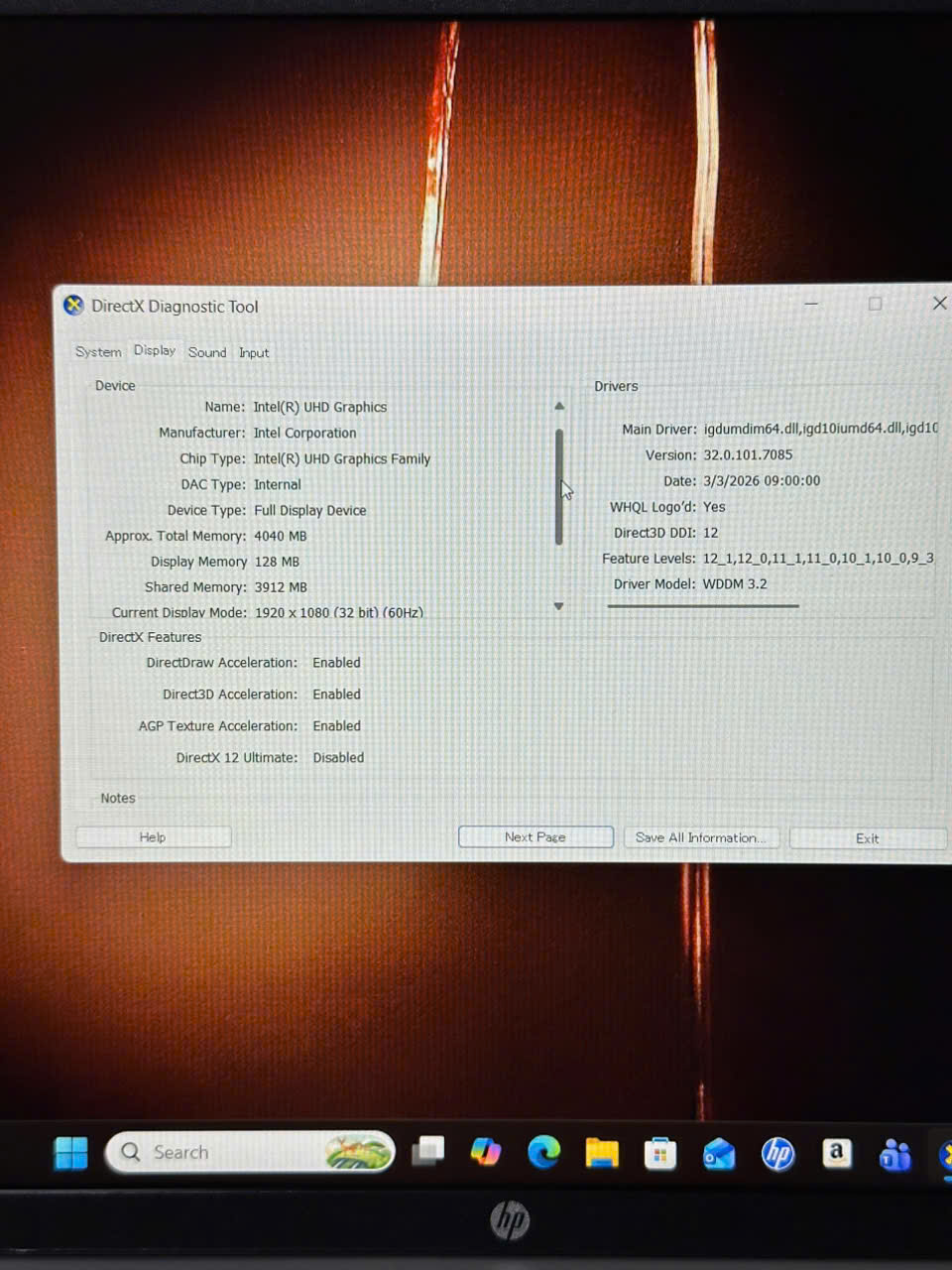952x1270 pixels.
Task: Click the Drivers horizontal scrollbar
Action: (703, 606)
